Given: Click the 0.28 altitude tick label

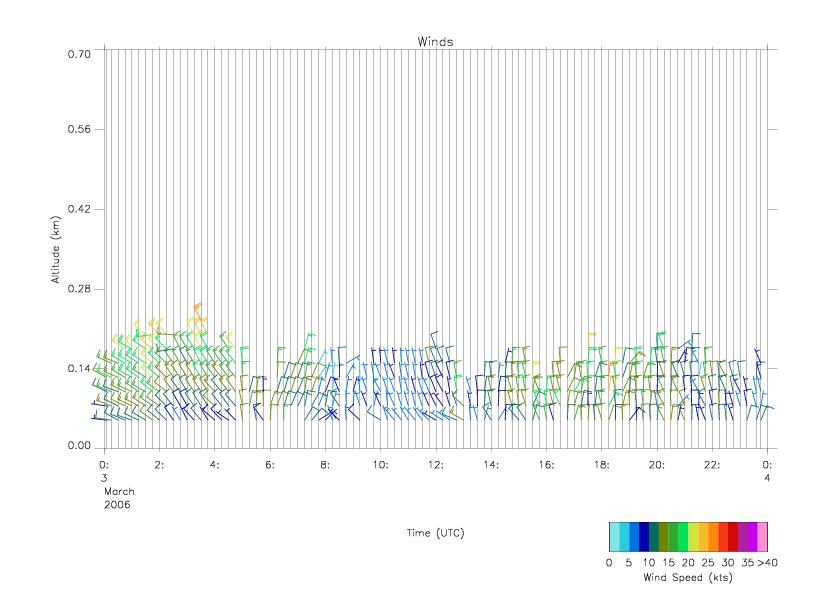Looking at the screenshot, I should [x=79, y=289].
